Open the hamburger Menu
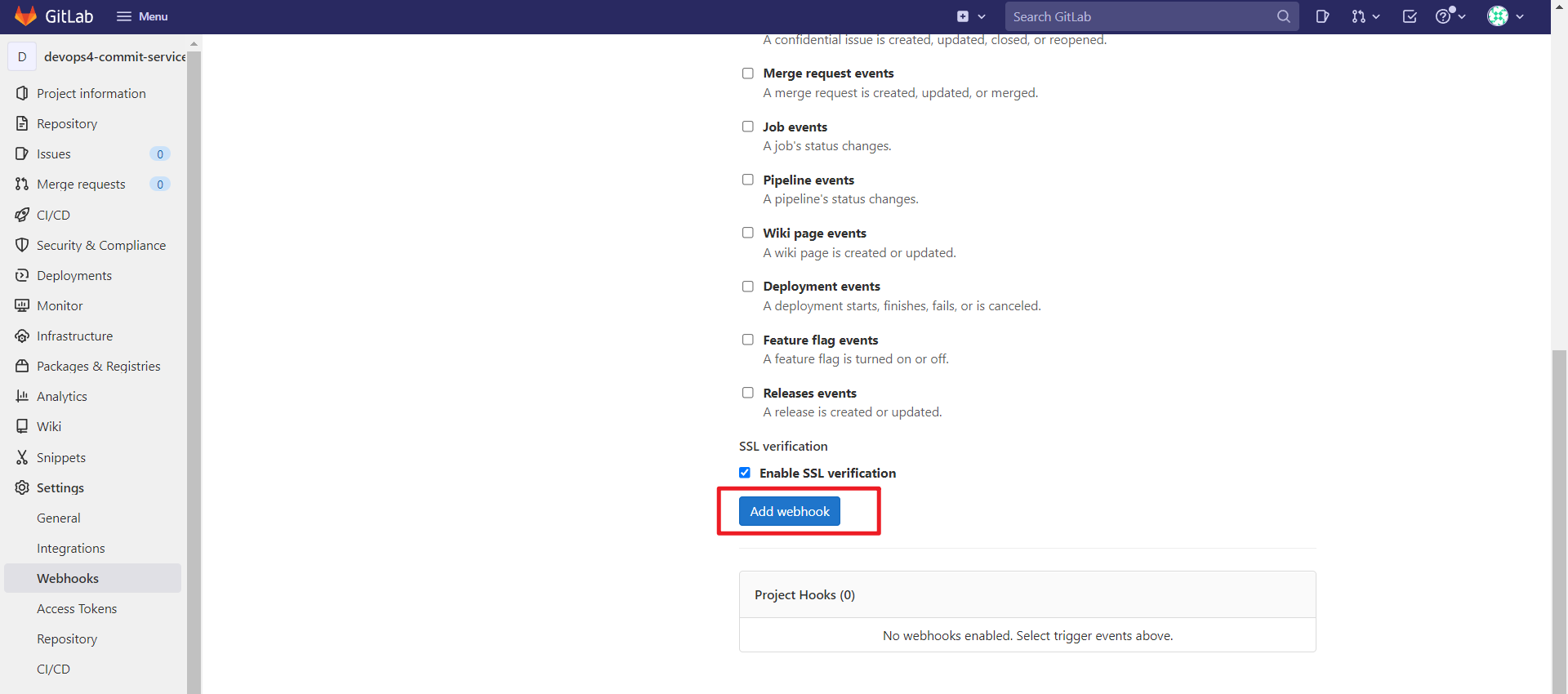The height and width of the screenshot is (694, 1568). (142, 16)
